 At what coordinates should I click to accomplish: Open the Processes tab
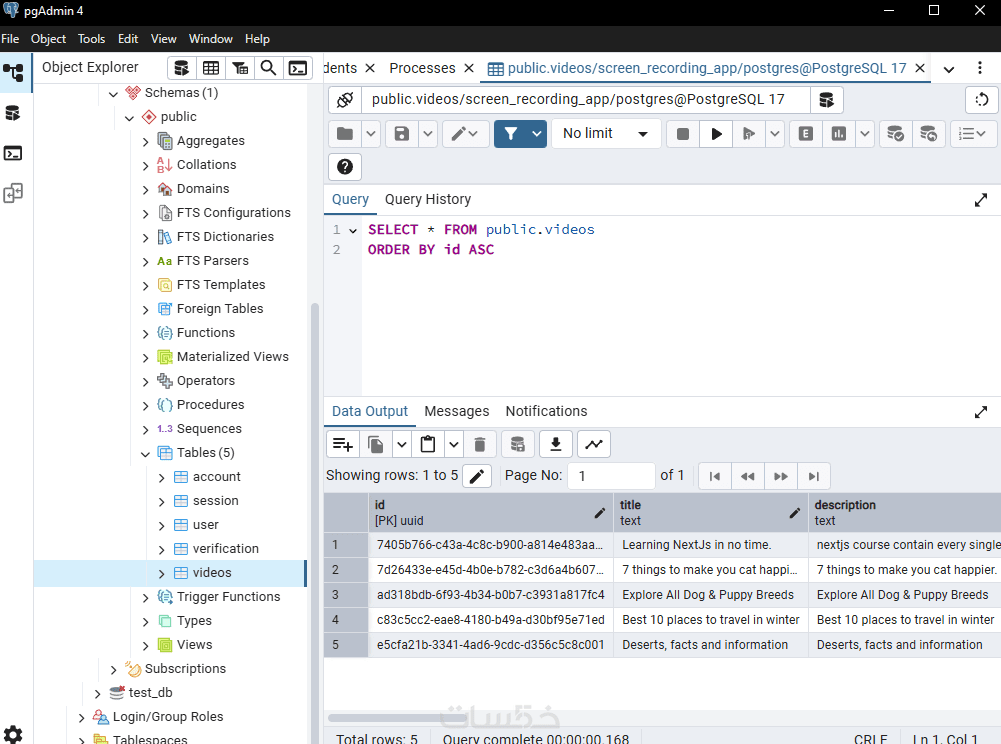(422, 68)
